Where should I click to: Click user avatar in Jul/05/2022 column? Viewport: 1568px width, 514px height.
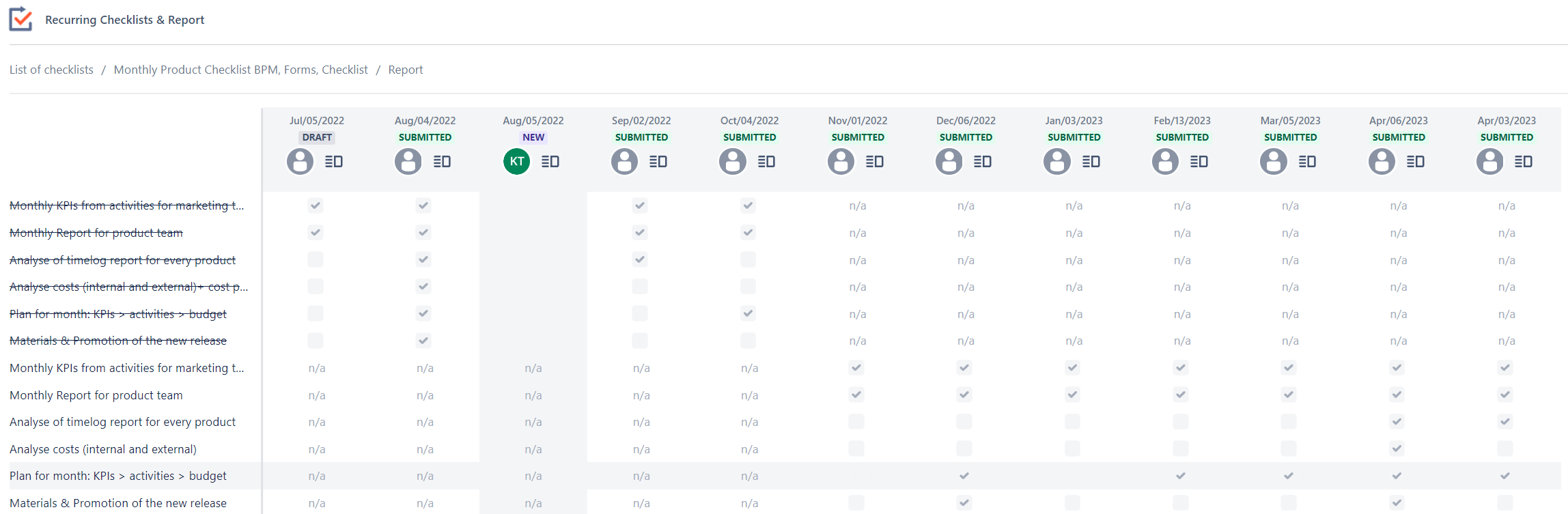[300, 162]
